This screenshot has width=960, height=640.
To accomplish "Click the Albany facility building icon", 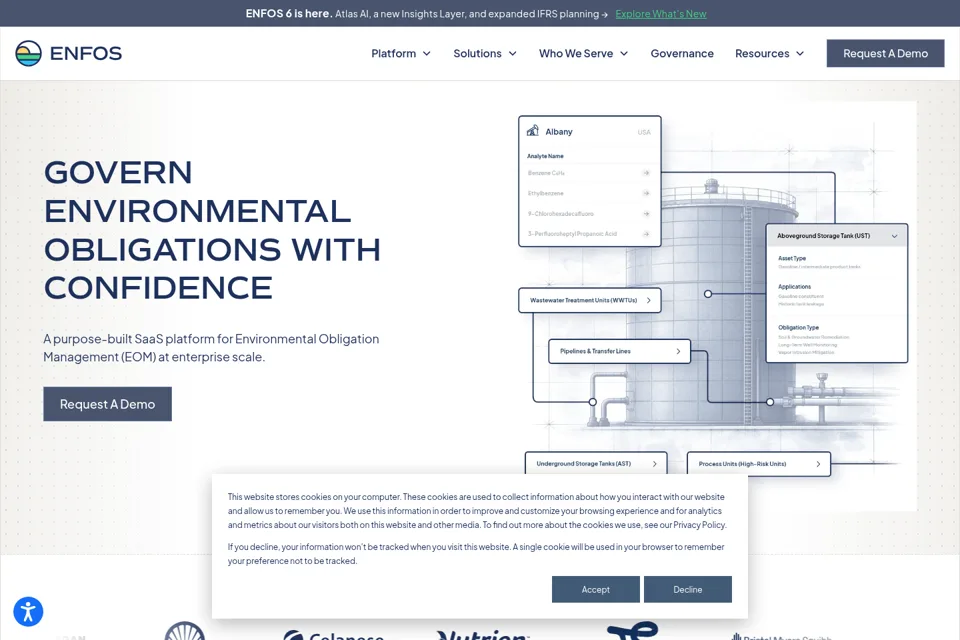I will (533, 130).
